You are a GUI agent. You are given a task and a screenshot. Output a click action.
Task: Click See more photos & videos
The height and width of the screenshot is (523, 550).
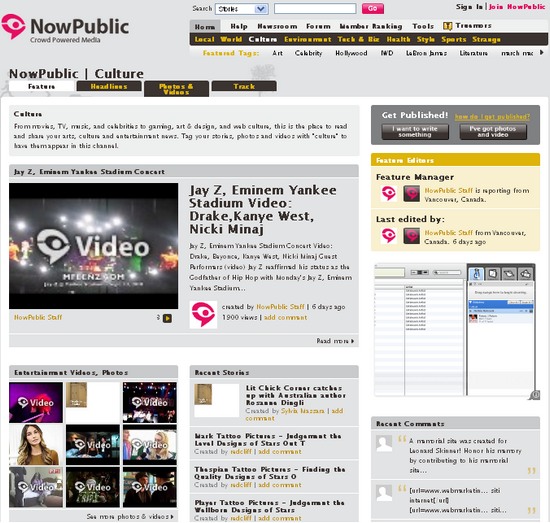coord(130,517)
